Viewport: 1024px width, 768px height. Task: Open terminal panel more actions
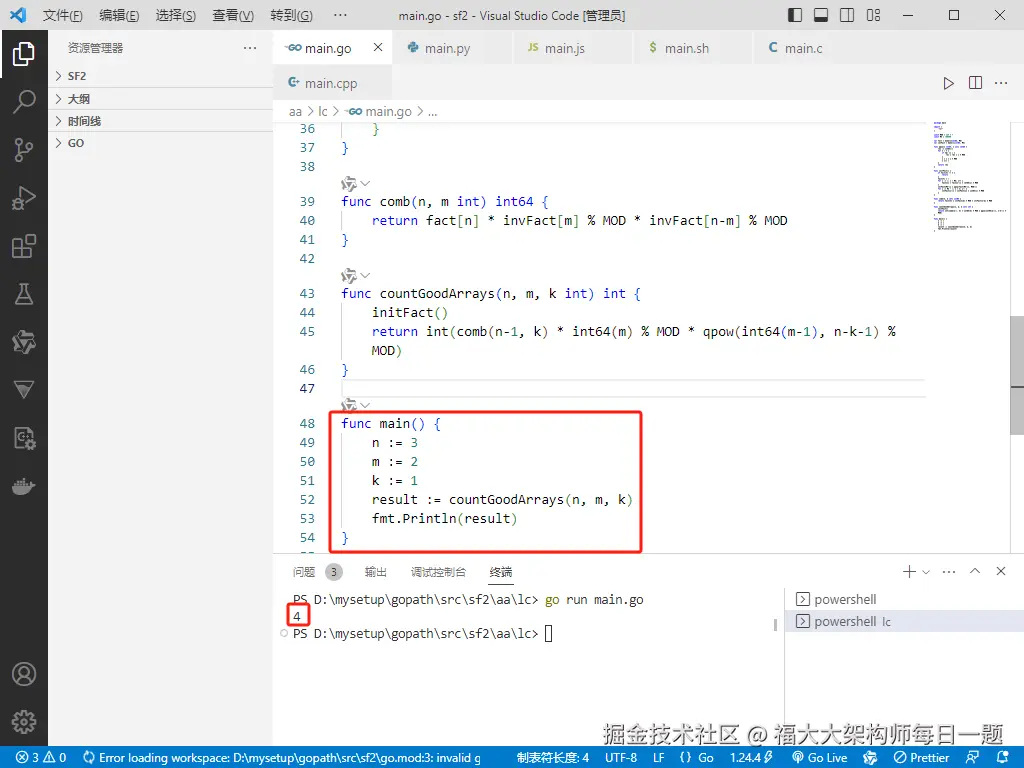point(949,571)
